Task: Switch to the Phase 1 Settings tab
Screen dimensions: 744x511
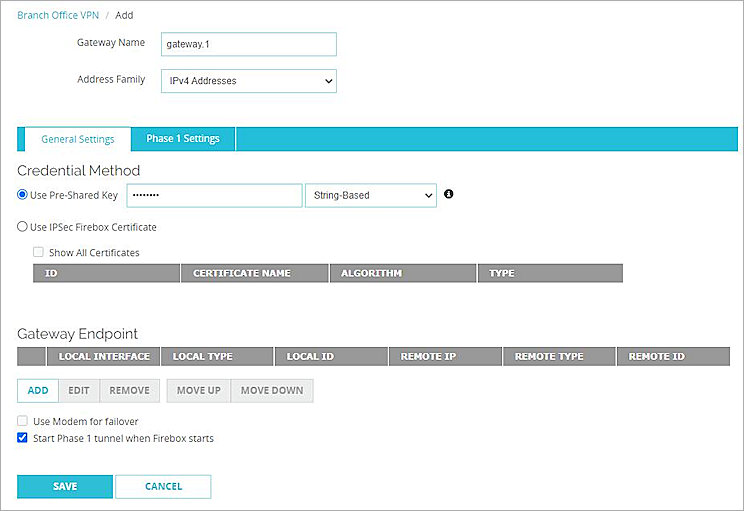Action: click(182, 139)
